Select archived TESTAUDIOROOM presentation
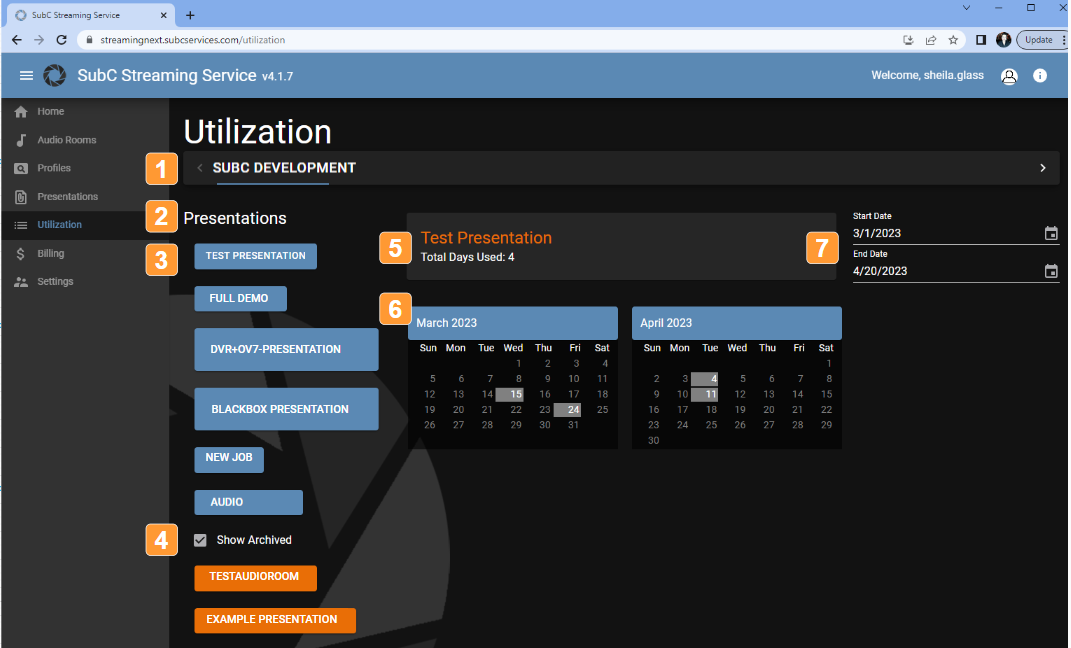This screenshot has width=1071, height=648. click(x=255, y=578)
